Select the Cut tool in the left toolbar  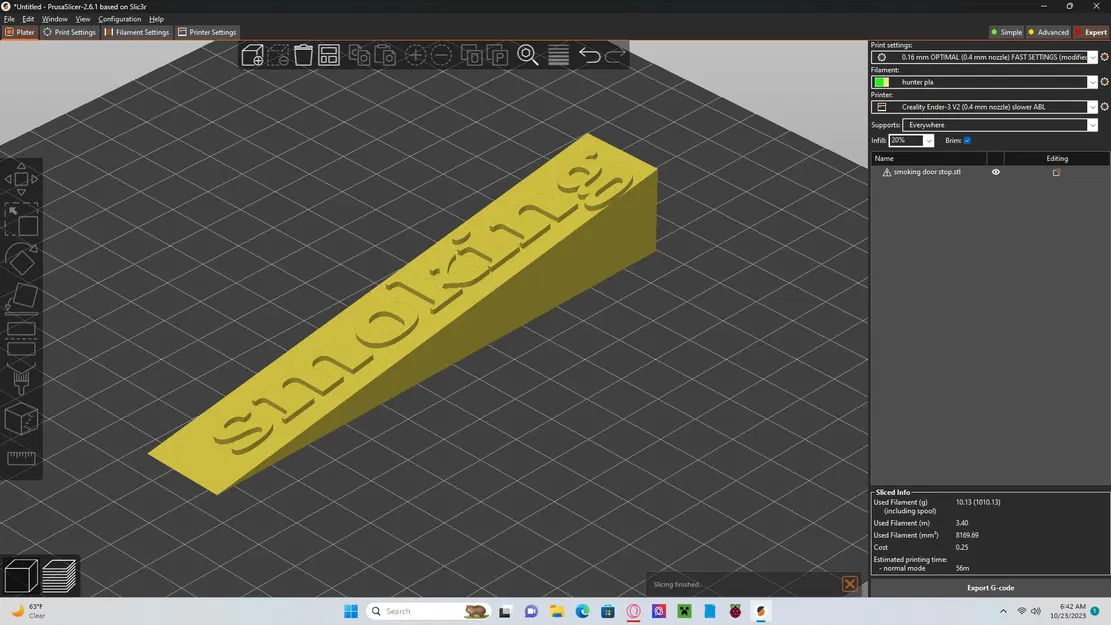point(21,339)
